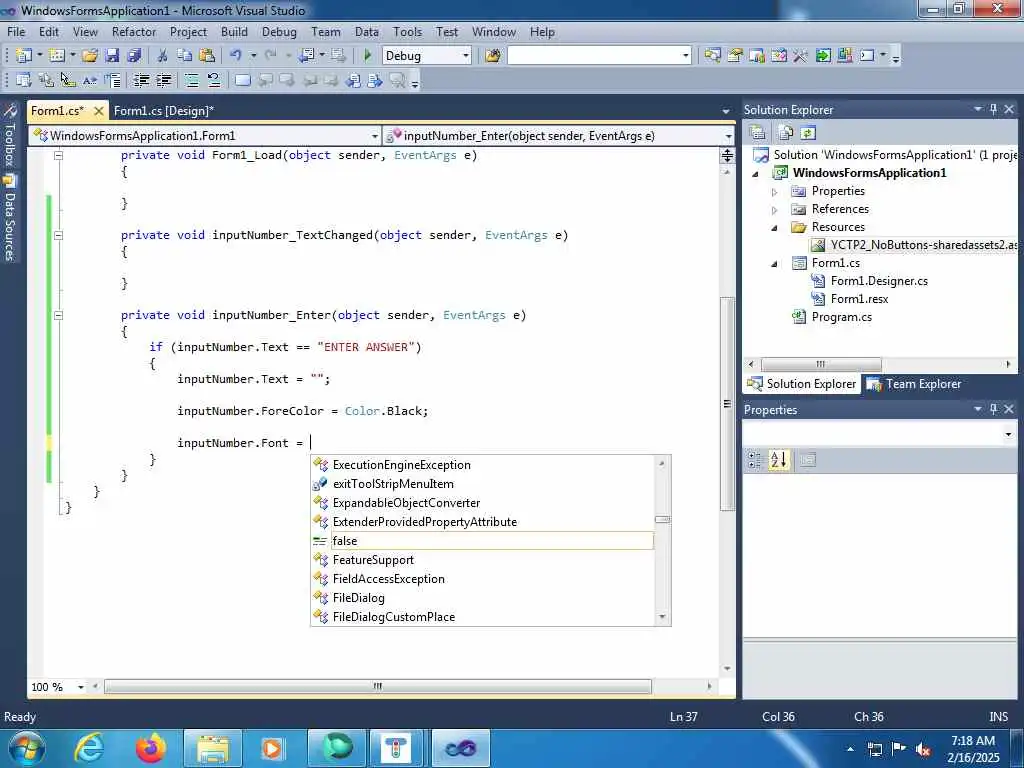Toggle Show All Files in Solution Explorer

786,133
